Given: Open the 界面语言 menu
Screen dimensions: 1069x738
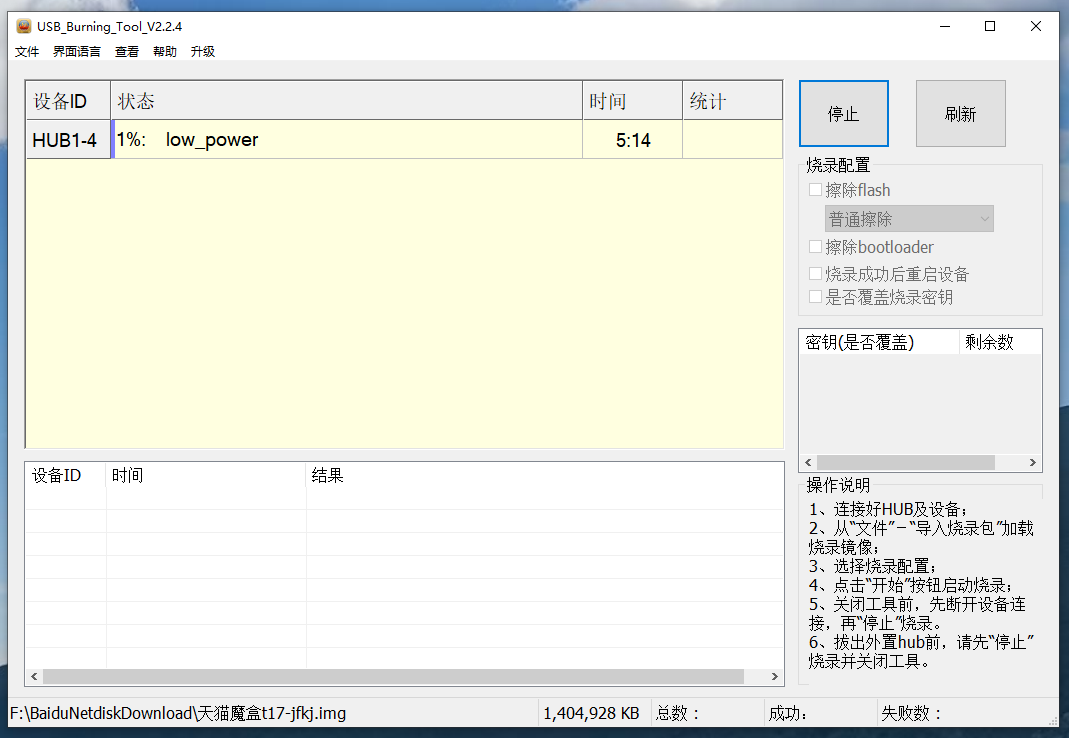Looking at the screenshot, I should (77, 52).
